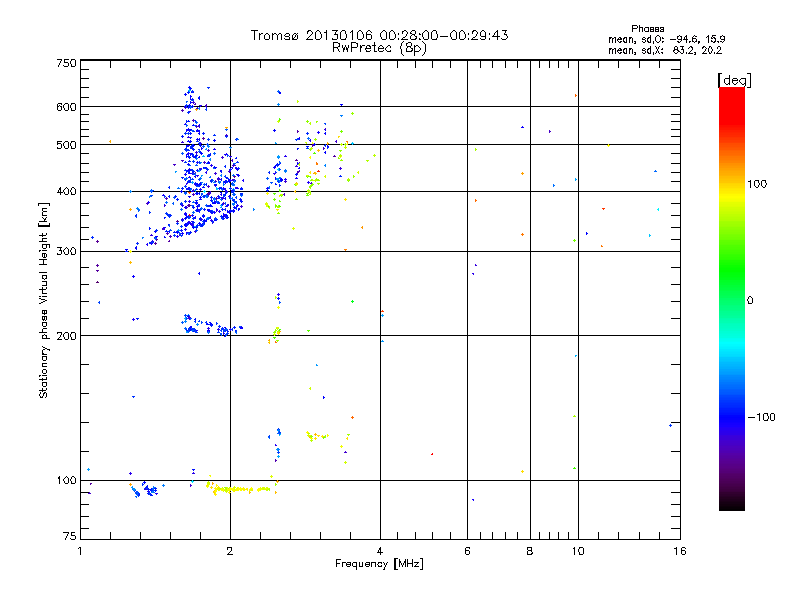Click the '75' y-axis tick label
This screenshot has width=800, height=600.
tap(70, 536)
